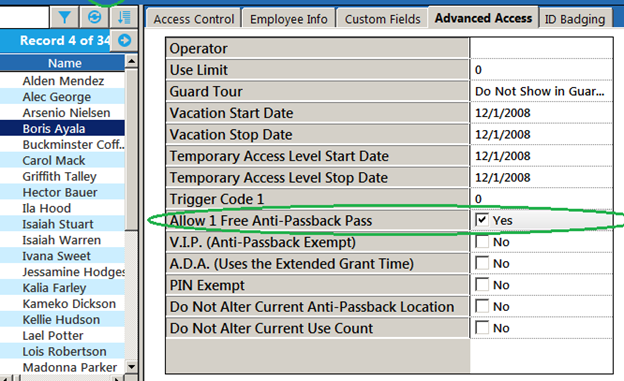This screenshot has height=381, width=624.
Task: Select Kameko Dickson in the list
Action: point(62,304)
